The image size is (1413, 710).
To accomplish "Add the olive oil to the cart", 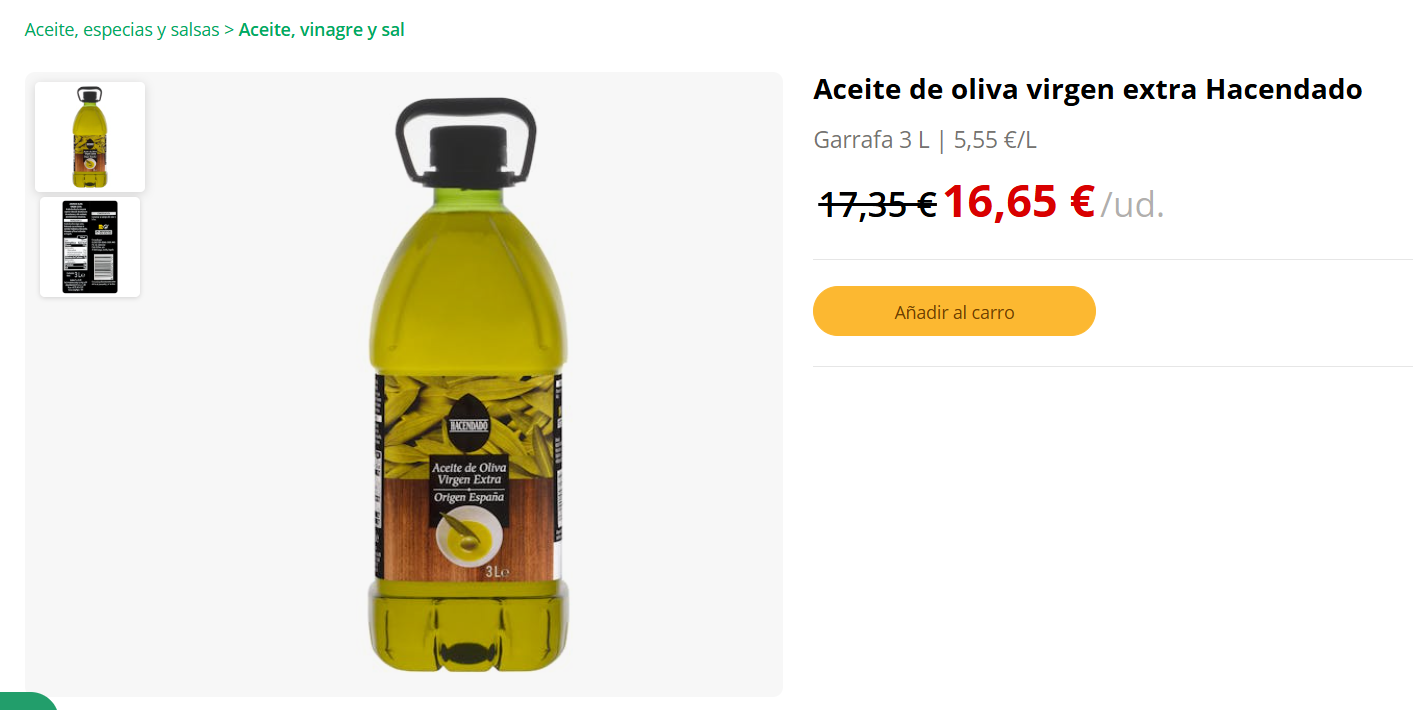I will 954,311.
